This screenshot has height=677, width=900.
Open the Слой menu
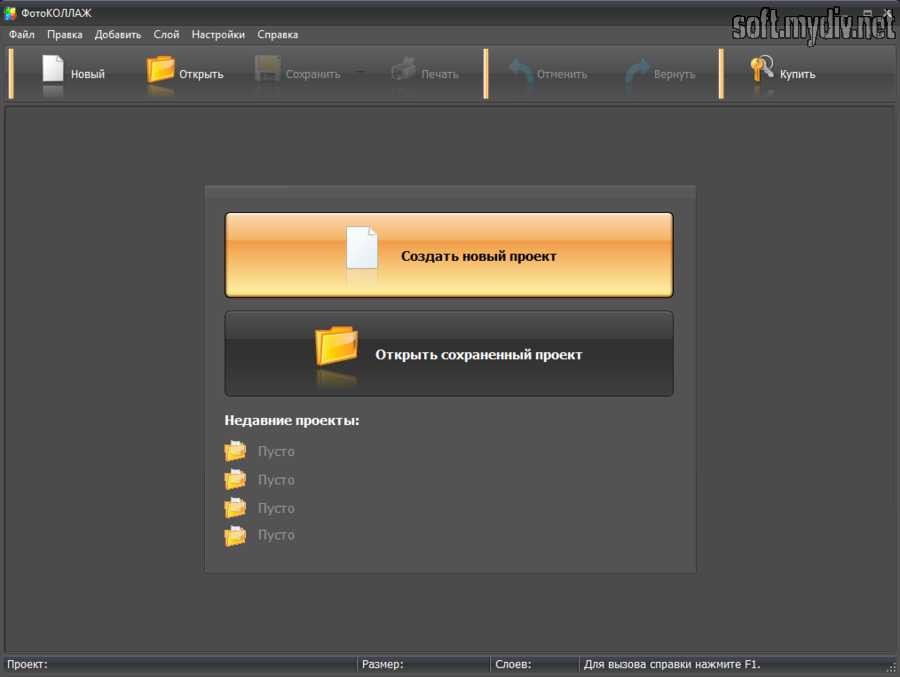click(x=166, y=34)
